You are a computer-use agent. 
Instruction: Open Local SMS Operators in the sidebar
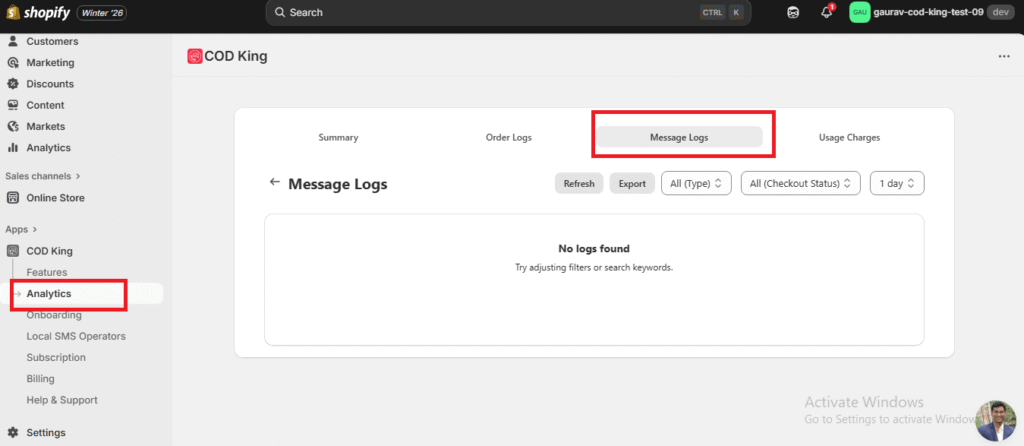(76, 336)
